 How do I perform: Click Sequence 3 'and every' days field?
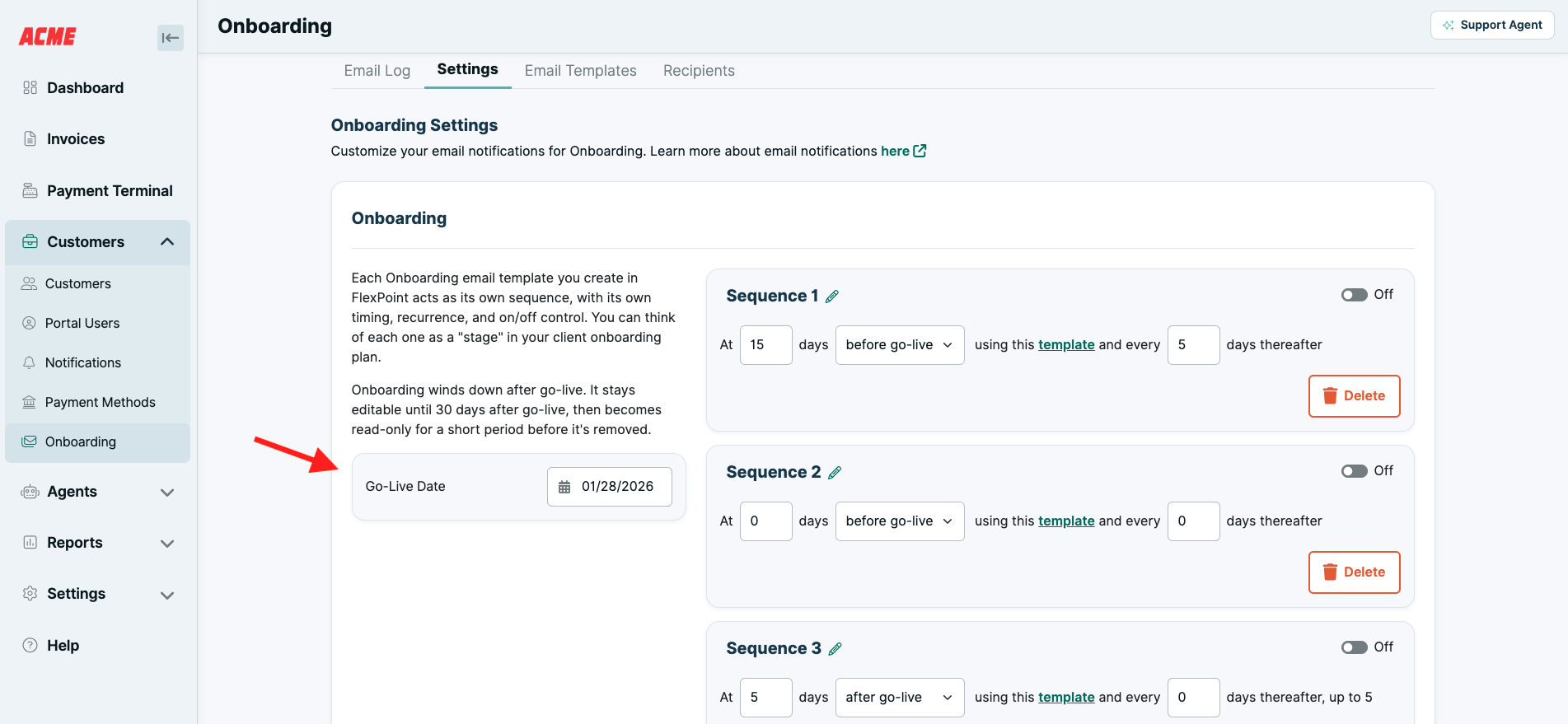(1193, 698)
